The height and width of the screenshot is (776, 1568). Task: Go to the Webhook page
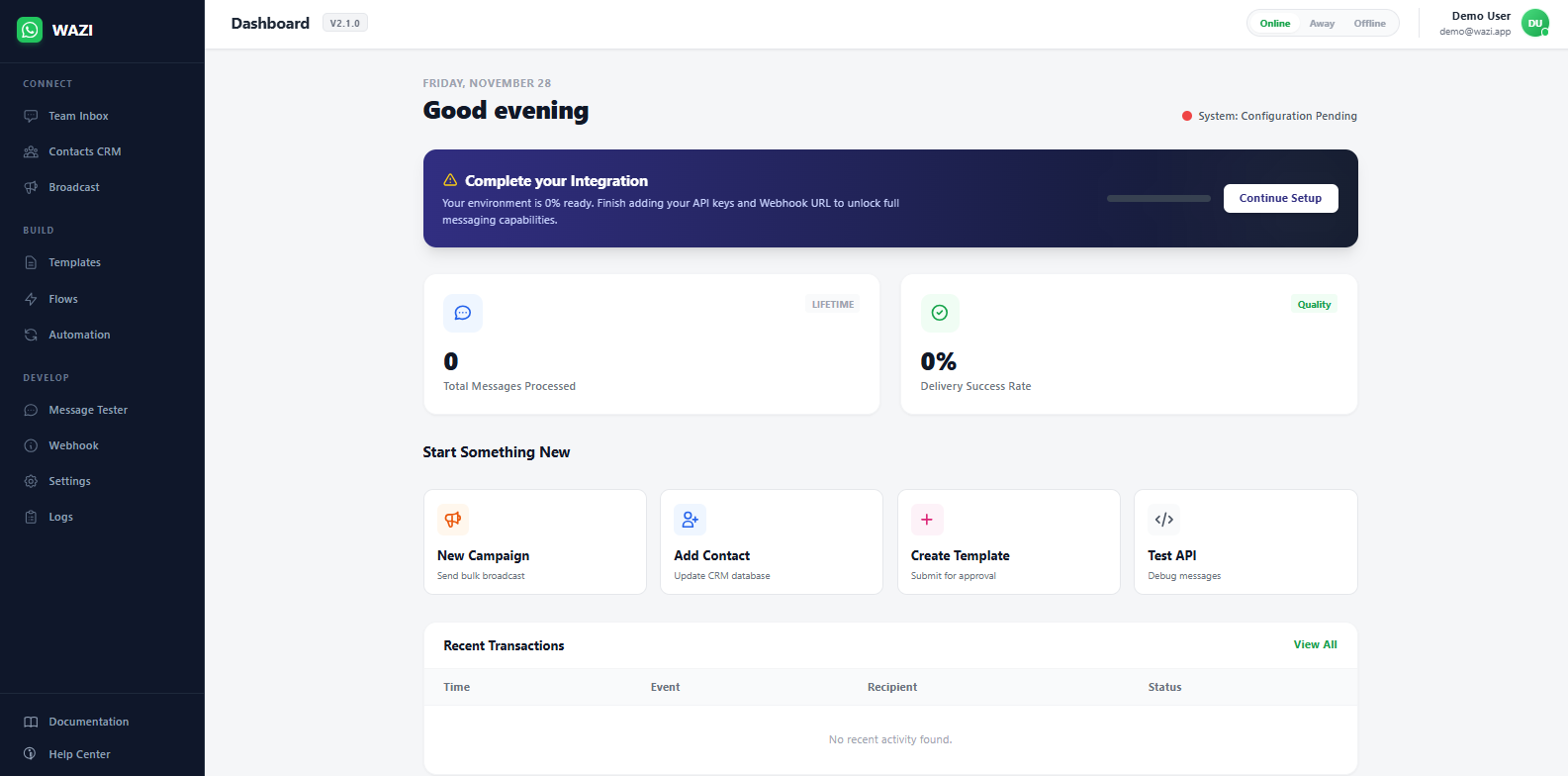point(102,445)
